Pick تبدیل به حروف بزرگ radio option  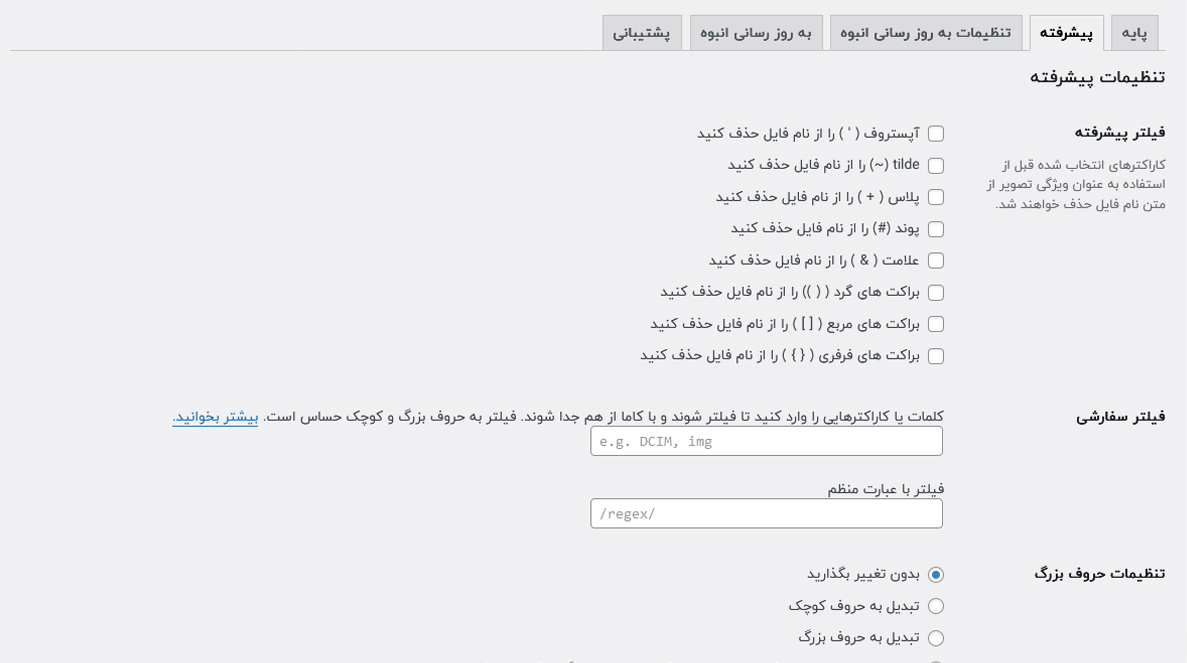pyautogui.click(x=936, y=639)
